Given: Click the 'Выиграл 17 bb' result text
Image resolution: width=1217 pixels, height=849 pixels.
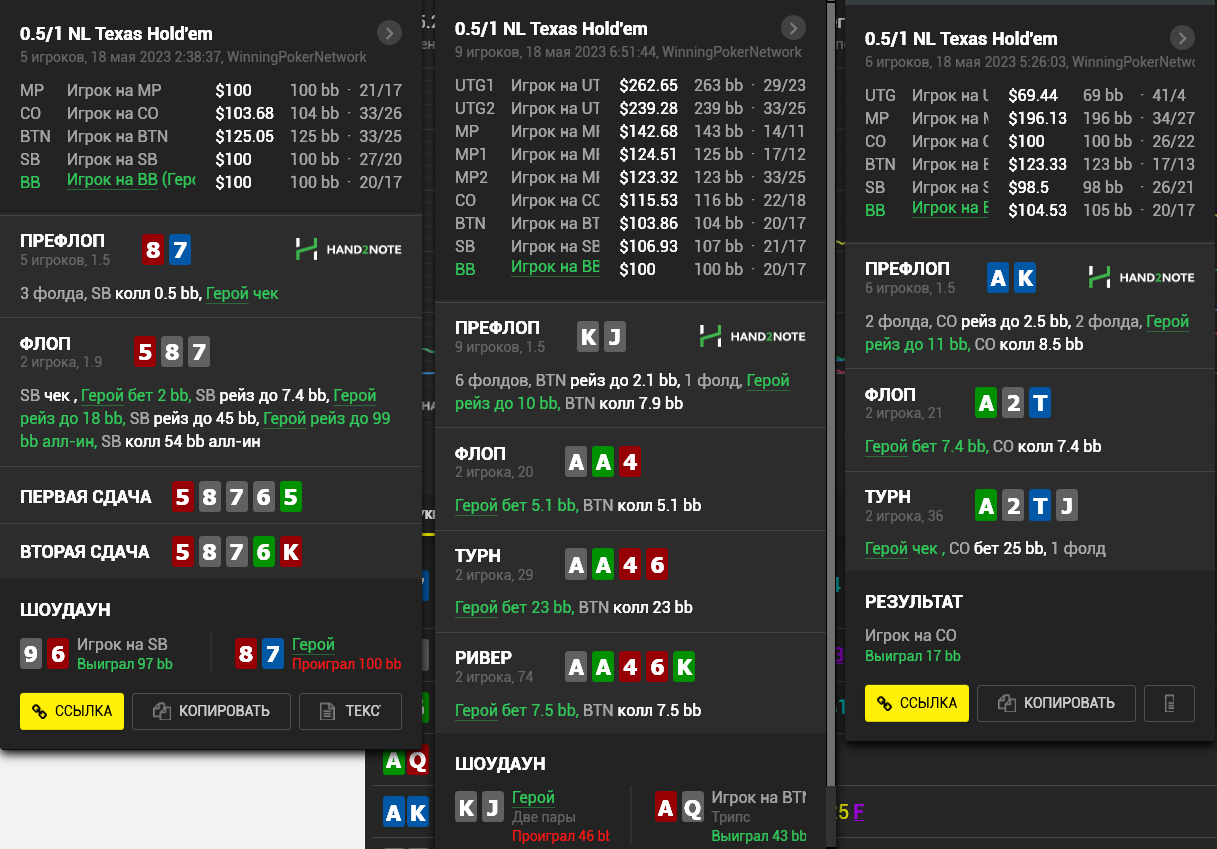Looking at the screenshot, I should (913, 656).
